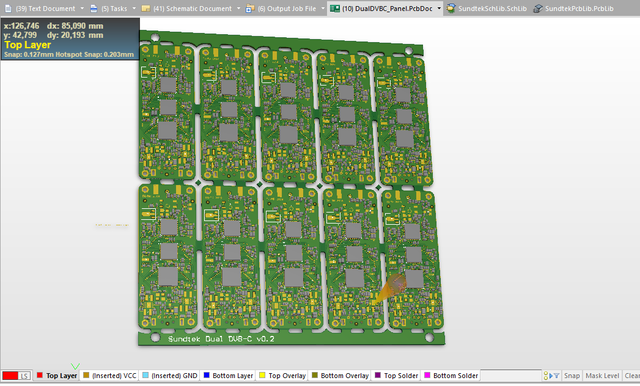Select the Inserted GND layer tab
This screenshot has height=386, width=640.
pos(169,375)
